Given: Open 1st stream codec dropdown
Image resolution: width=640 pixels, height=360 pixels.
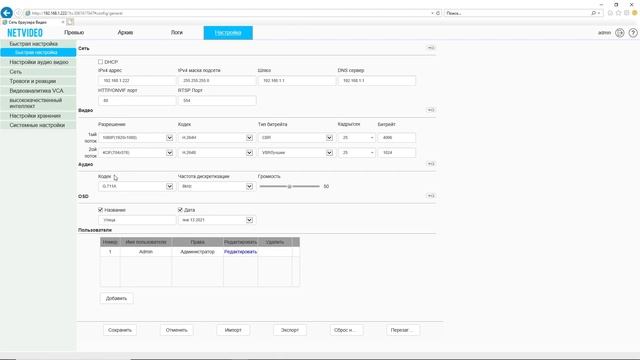Looking at the screenshot, I should [216, 138].
